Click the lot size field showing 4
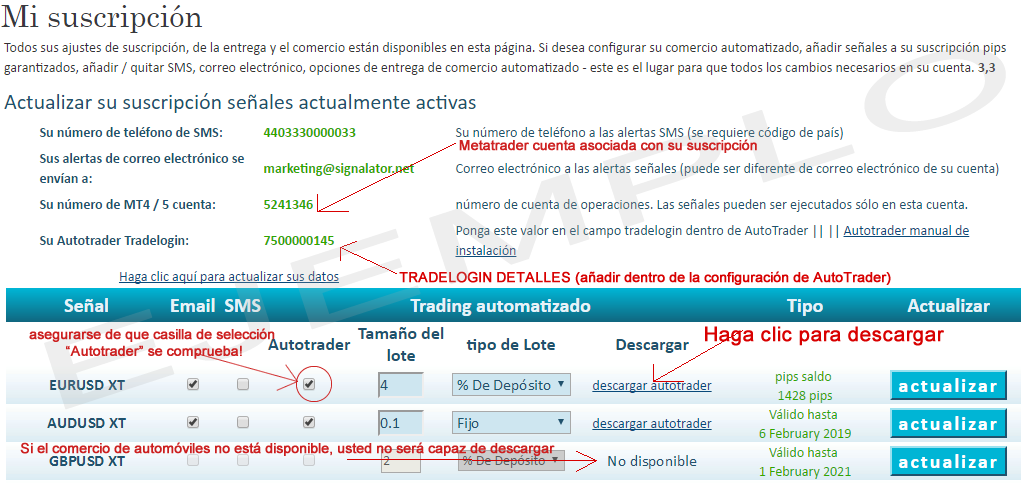 (400, 385)
